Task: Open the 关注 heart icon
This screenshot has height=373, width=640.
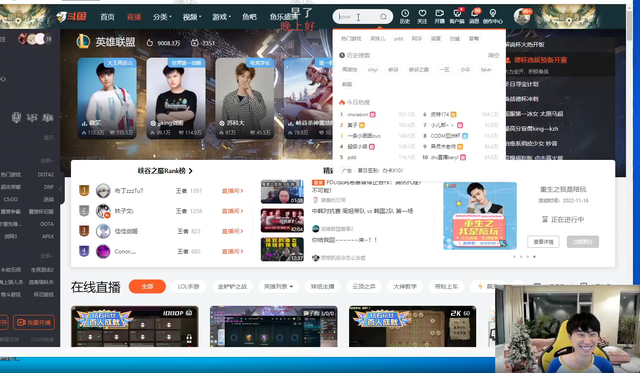Action: click(422, 16)
